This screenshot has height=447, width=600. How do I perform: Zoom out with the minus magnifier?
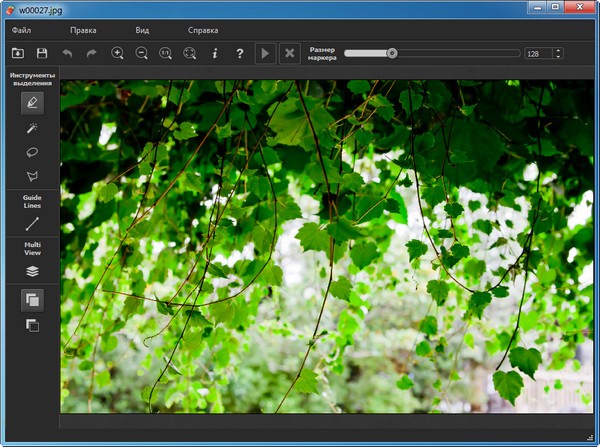[x=141, y=53]
